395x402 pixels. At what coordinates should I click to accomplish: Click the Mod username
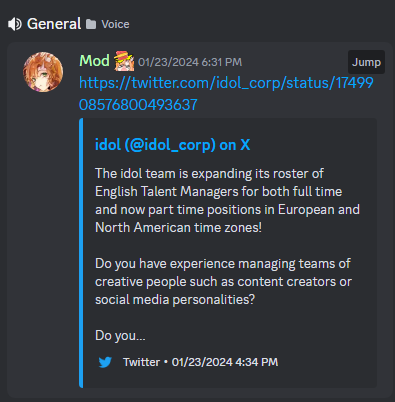coord(94,61)
